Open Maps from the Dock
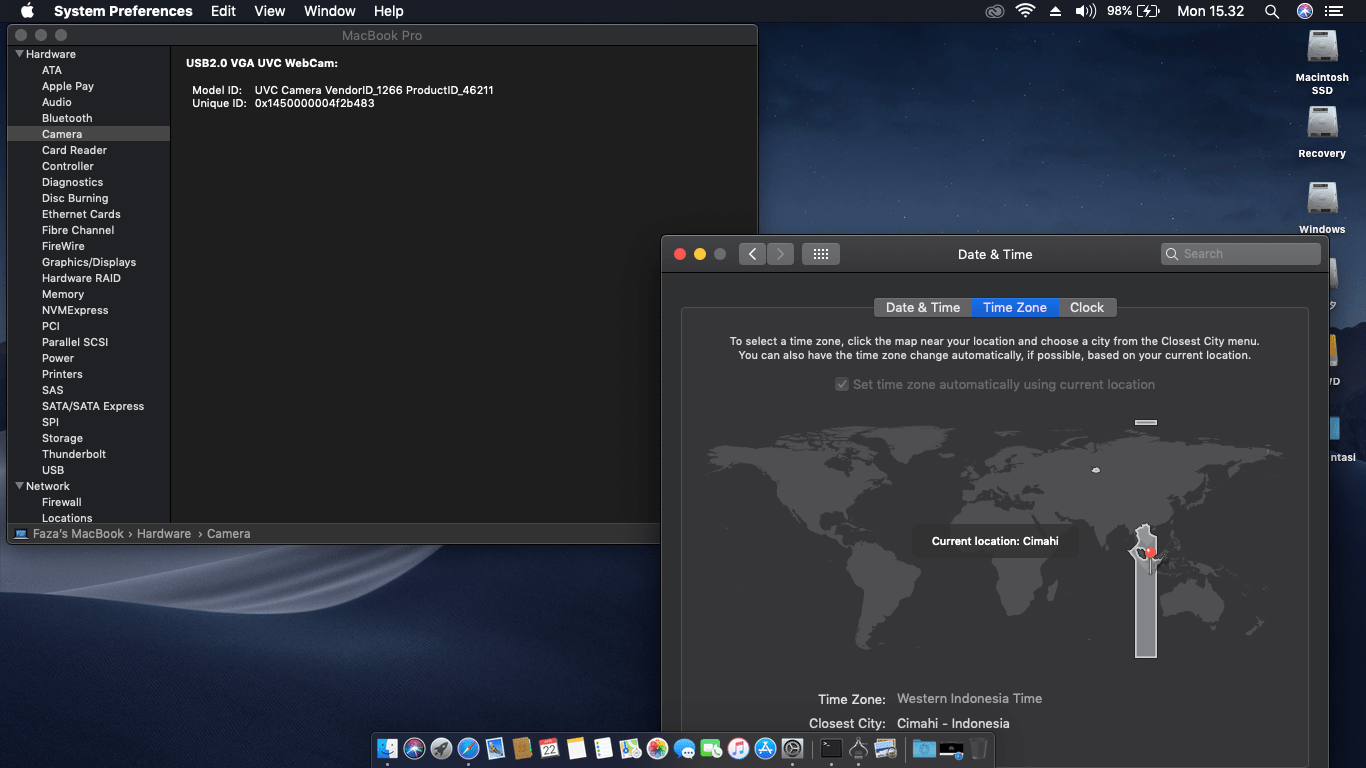The image size is (1366, 768). 630,748
